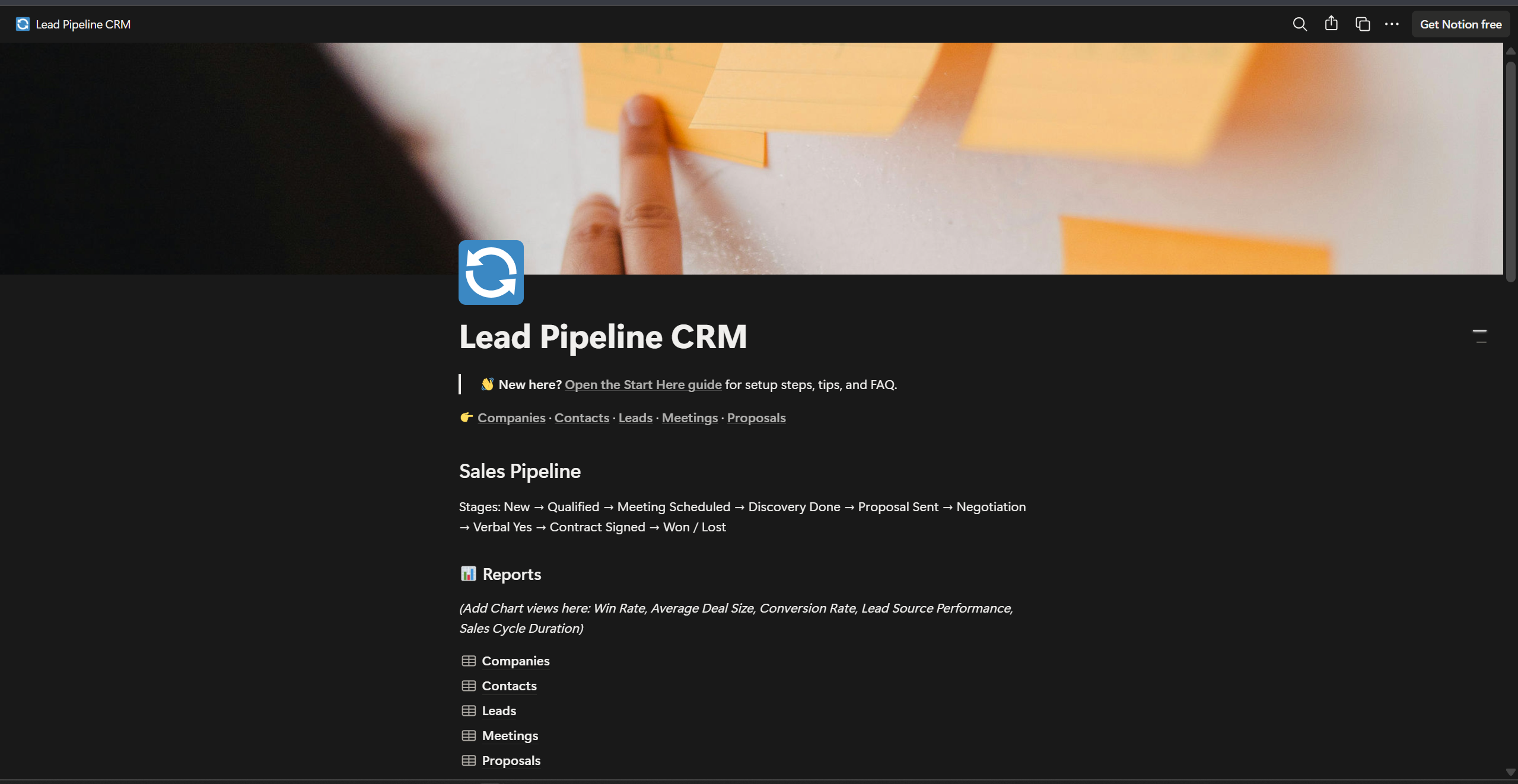Click 'New here?' bold text
Screen dimensions: 1518x784
point(530,385)
